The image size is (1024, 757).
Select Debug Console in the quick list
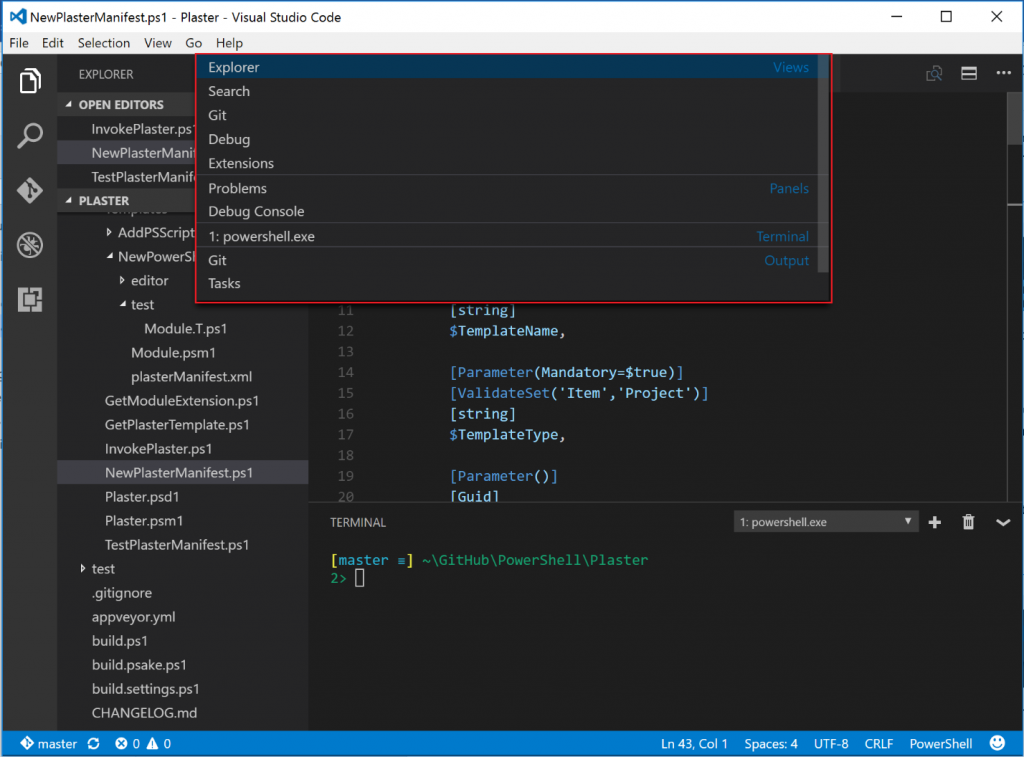click(256, 212)
